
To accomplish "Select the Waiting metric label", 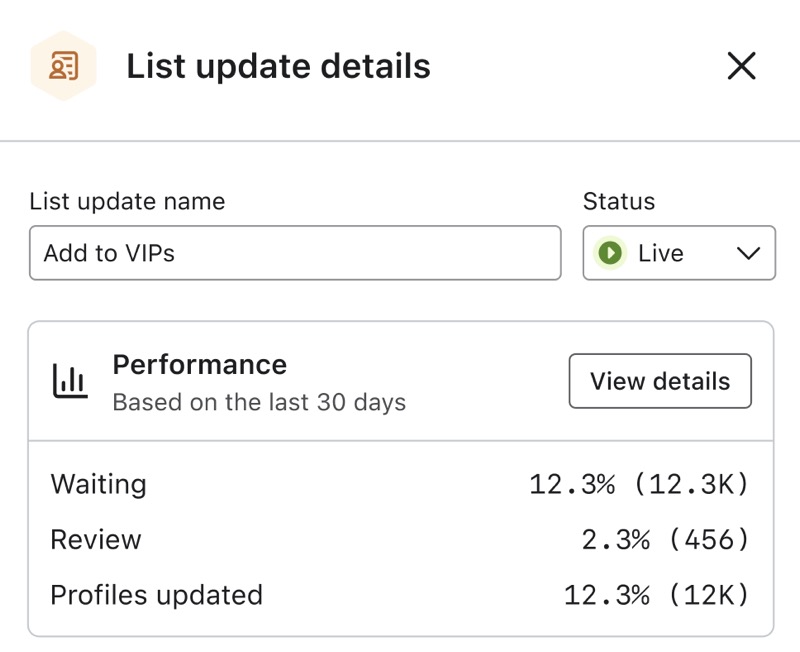I will pos(98,484).
